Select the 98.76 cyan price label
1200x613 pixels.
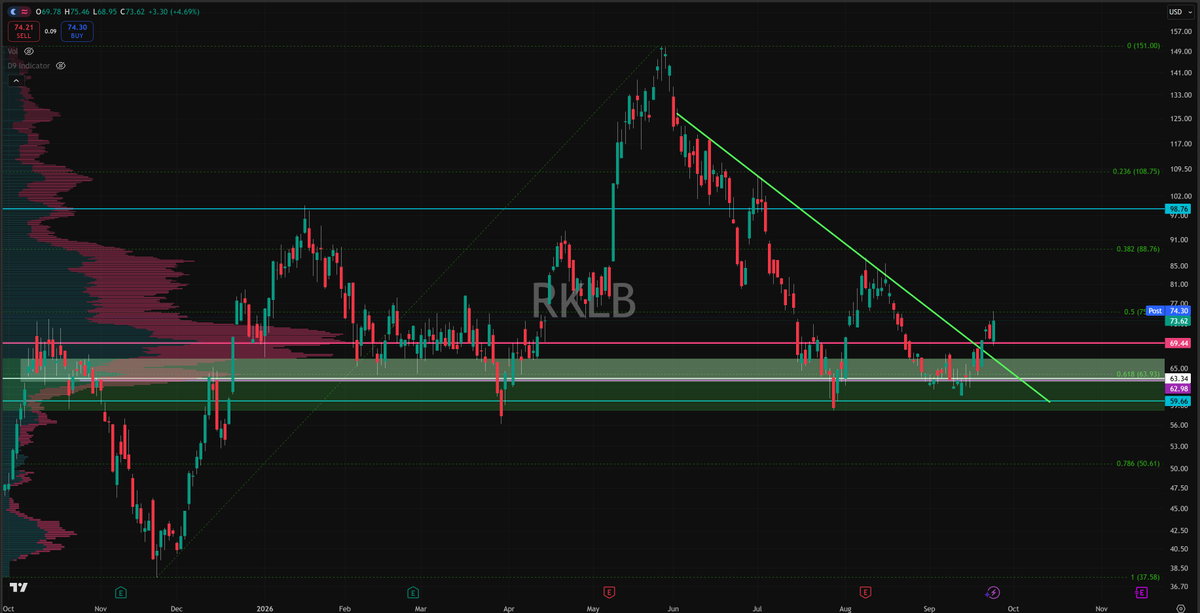tap(1176, 209)
